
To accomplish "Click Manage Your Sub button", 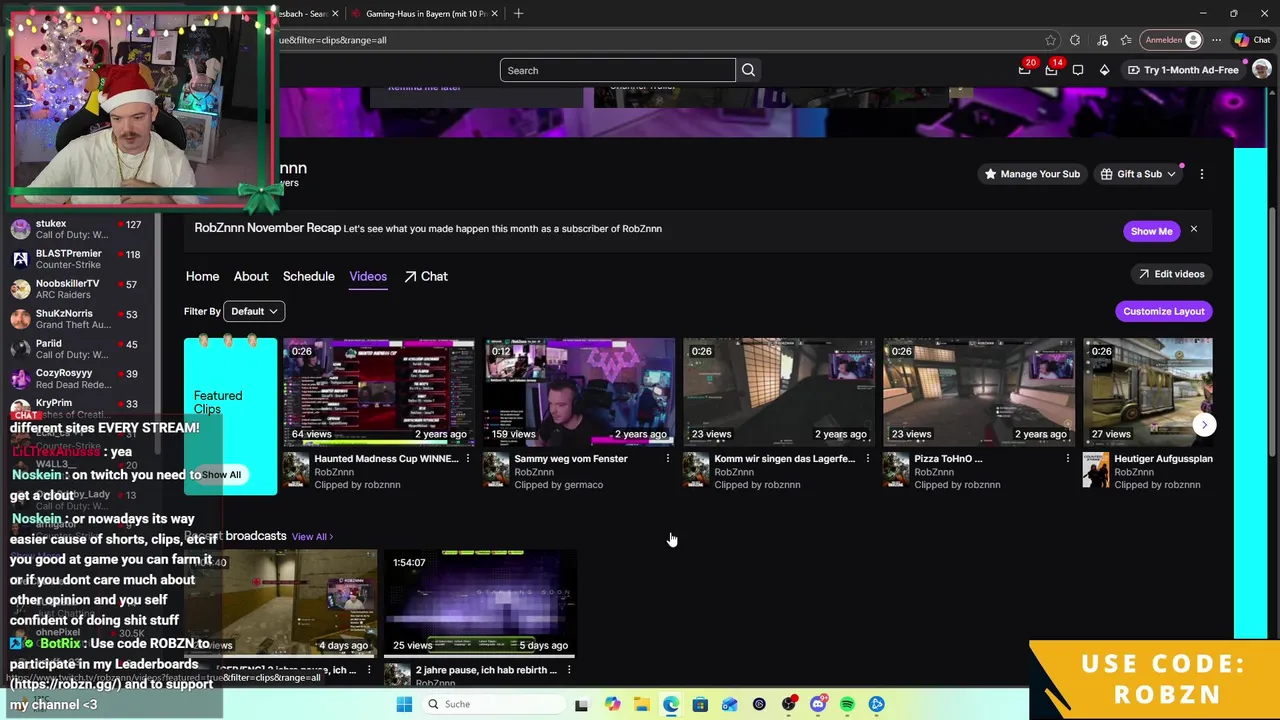I will coord(1033,174).
